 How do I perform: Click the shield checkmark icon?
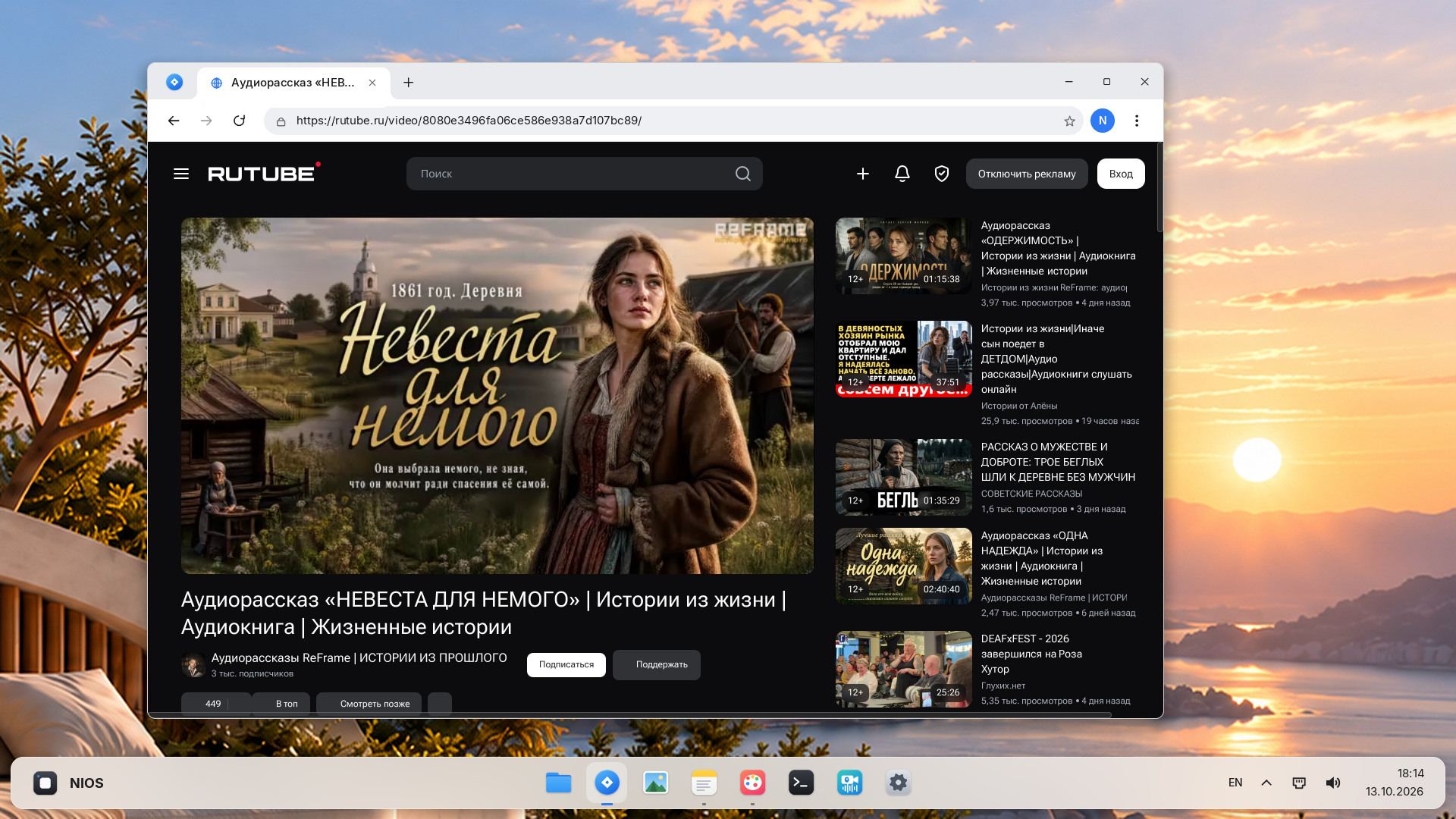[x=942, y=174]
